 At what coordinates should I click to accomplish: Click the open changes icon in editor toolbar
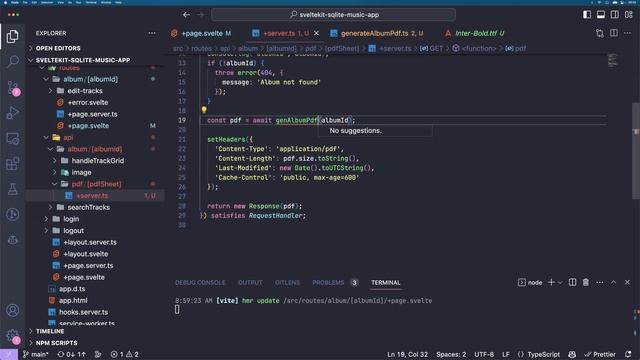[600, 33]
